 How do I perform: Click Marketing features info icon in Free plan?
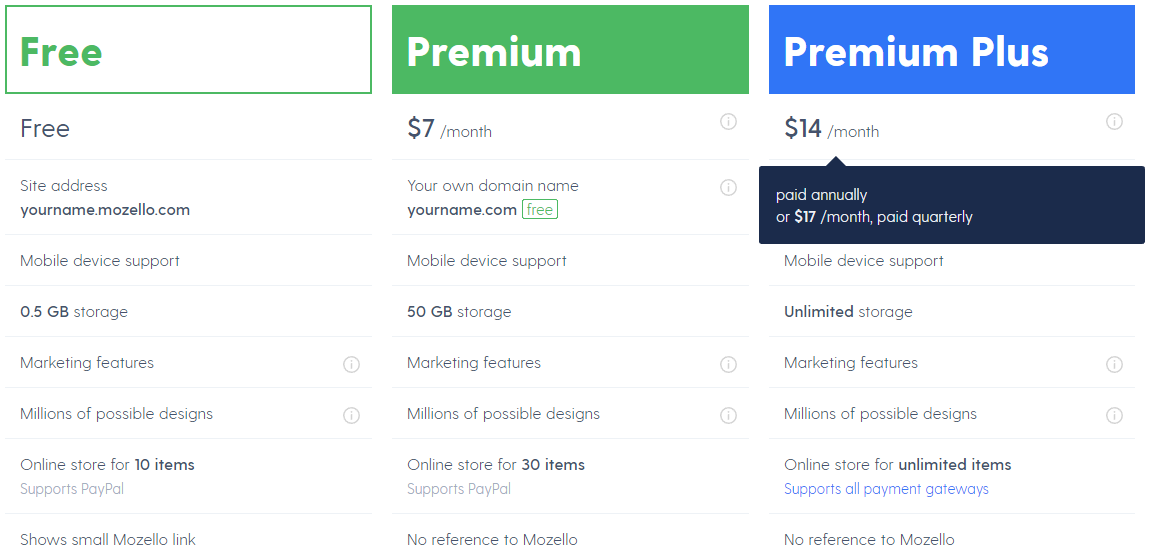coord(351,364)
